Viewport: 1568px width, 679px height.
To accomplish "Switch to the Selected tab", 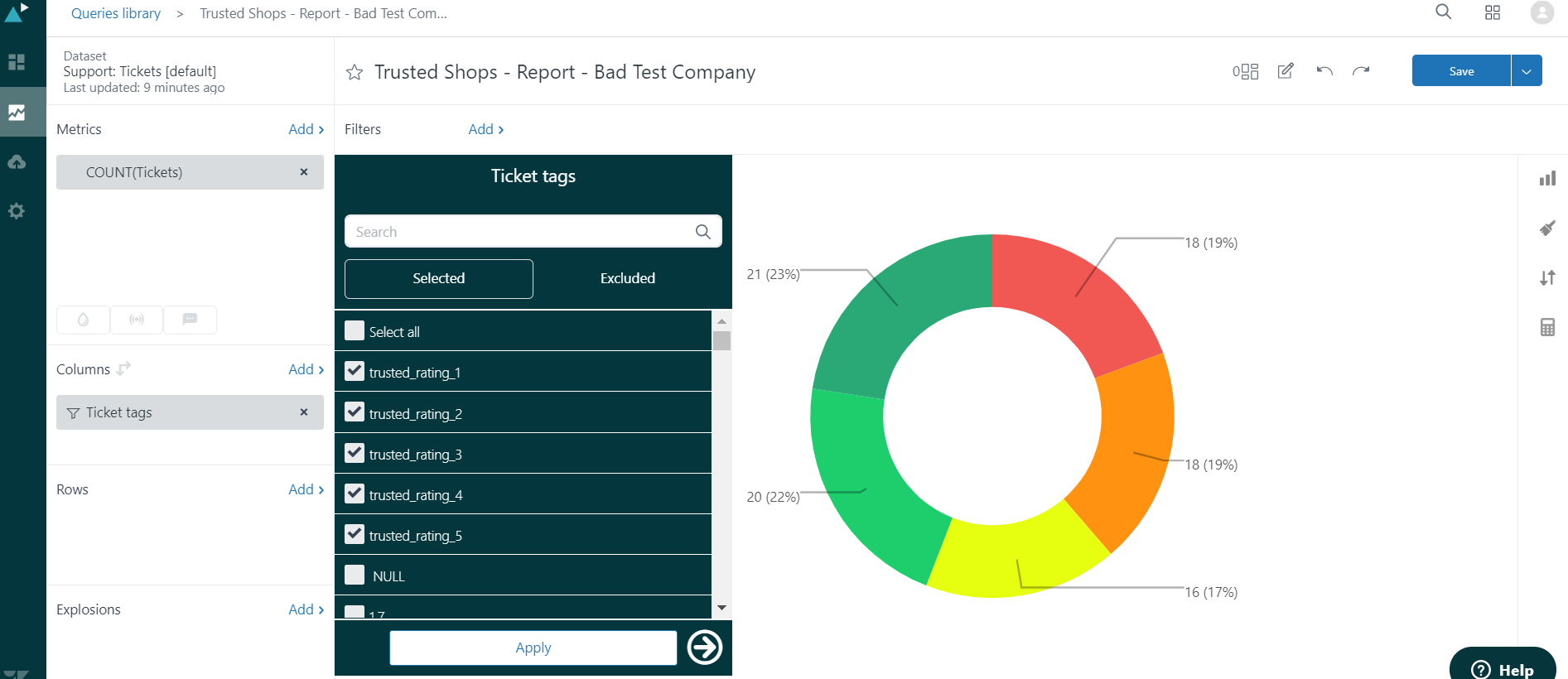I will [x=439, y=279].
